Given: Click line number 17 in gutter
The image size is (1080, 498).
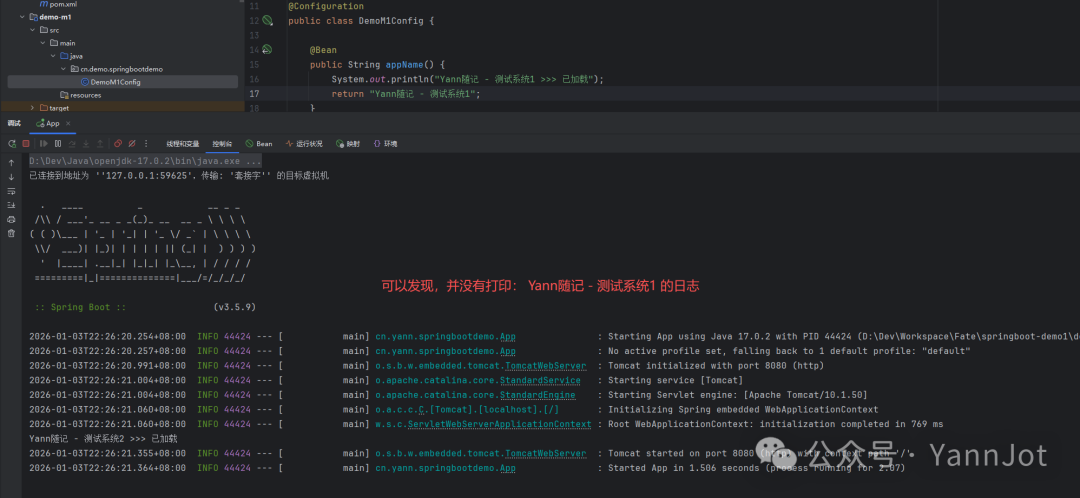Looking at the screenshot, I should 254,94.
